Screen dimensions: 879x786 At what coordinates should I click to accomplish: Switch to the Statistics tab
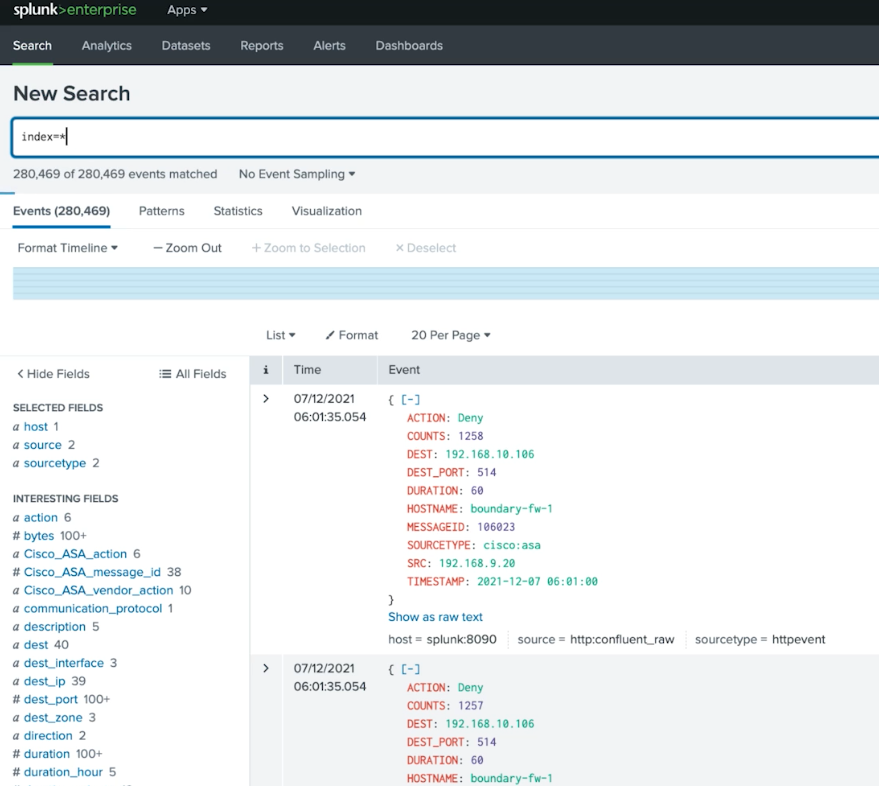238,211
